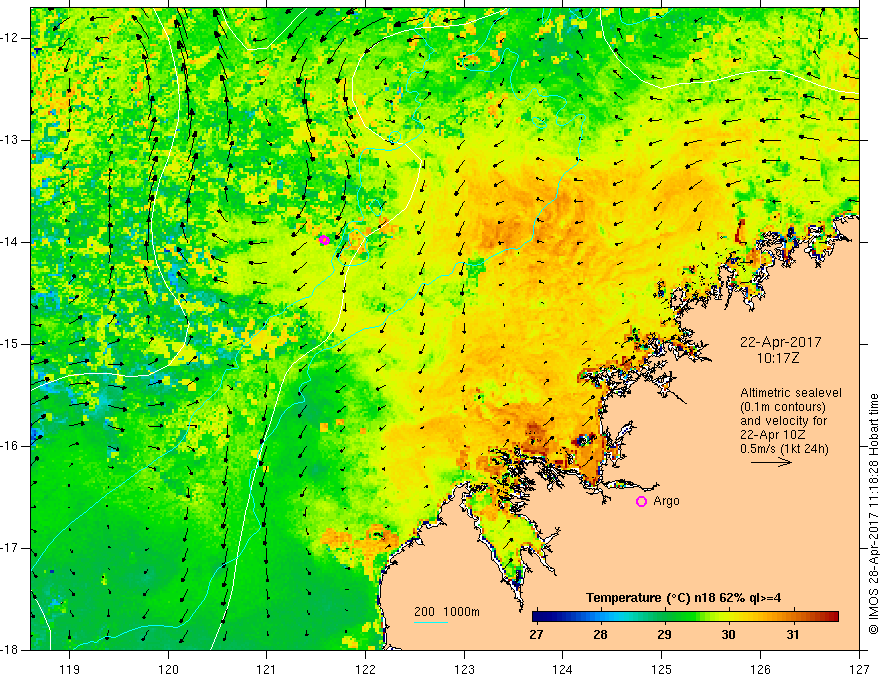The height and width of the screenshot is (680, 880).
Task: Click the '28' colorbar label
Action: click(601, 635)
